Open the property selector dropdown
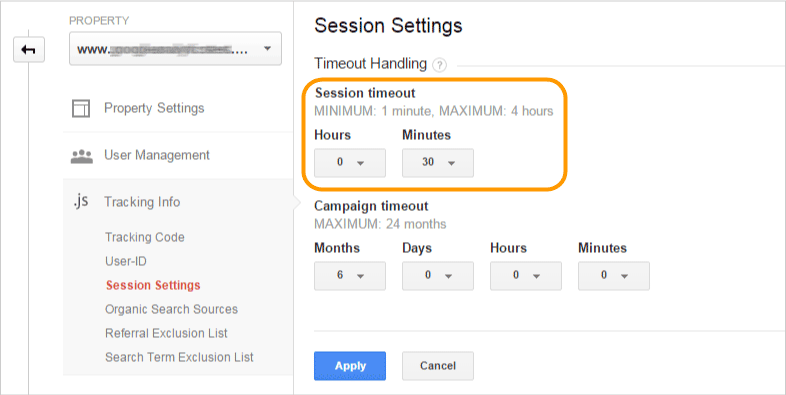This screenshot has width=786, height=395. (x=175, y=49)
